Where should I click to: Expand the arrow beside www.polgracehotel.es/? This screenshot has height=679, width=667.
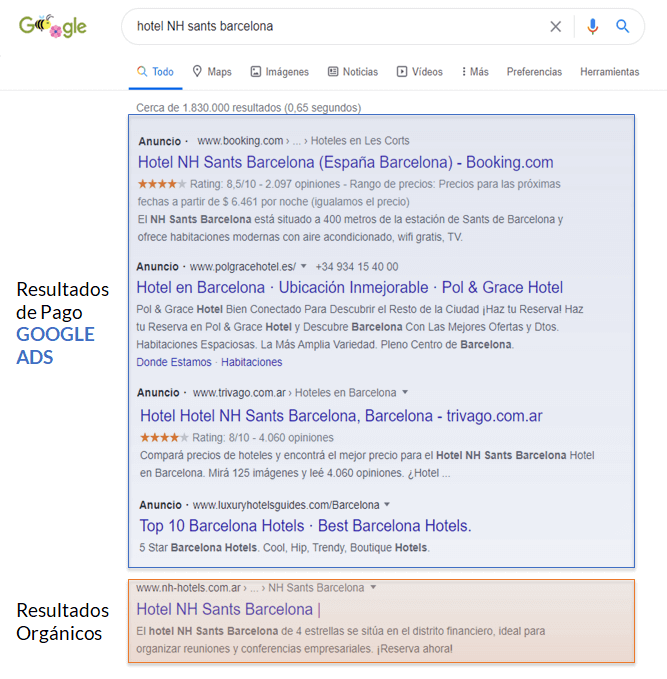click(x=304, y=266)
